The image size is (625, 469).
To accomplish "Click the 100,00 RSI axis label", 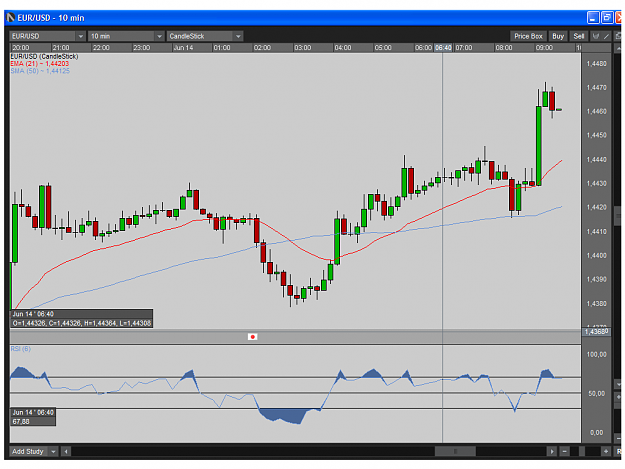I will [x=596, y=355].
